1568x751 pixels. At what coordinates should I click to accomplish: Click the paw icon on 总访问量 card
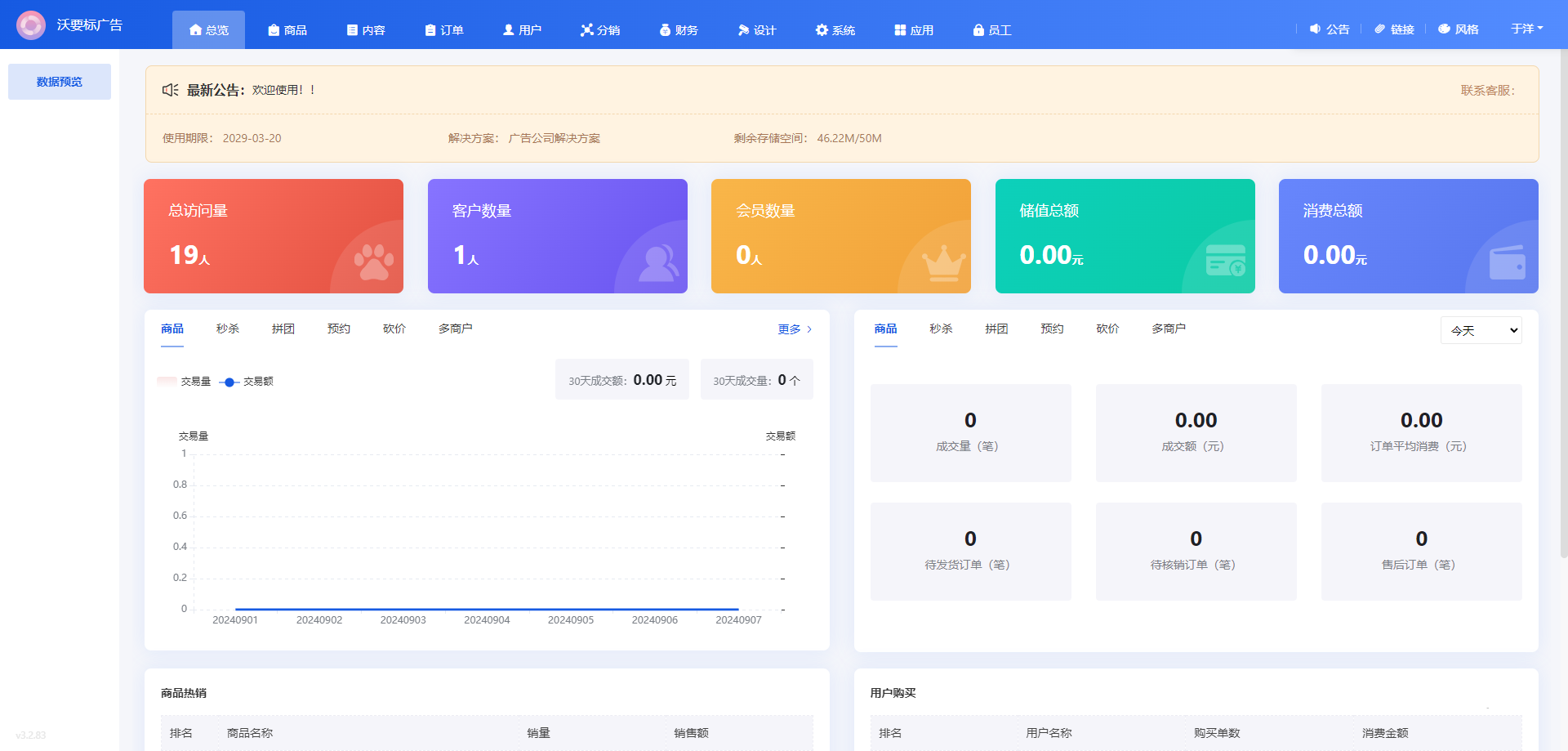tap(374, 262)
